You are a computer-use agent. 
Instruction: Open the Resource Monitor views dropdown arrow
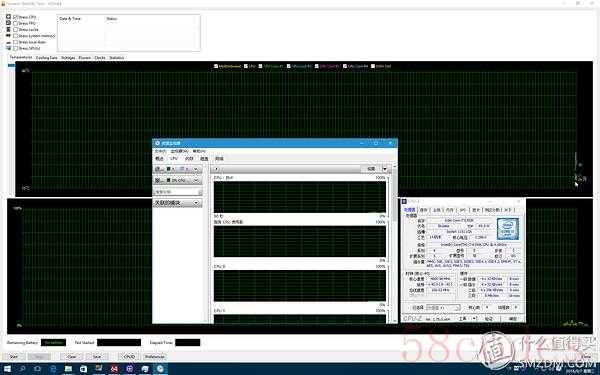point(385,169)
